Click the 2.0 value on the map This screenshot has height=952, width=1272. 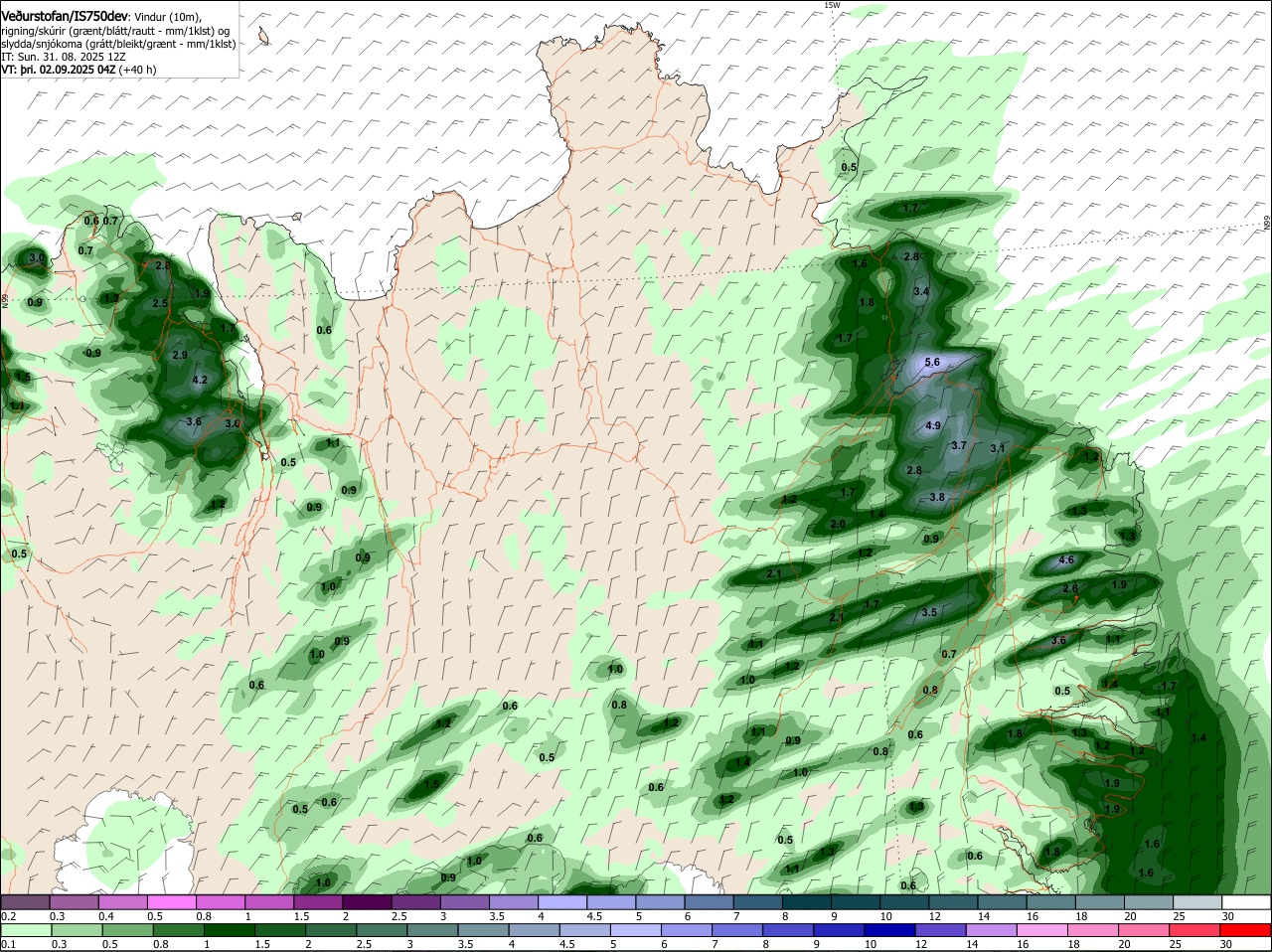pos(838,525)
